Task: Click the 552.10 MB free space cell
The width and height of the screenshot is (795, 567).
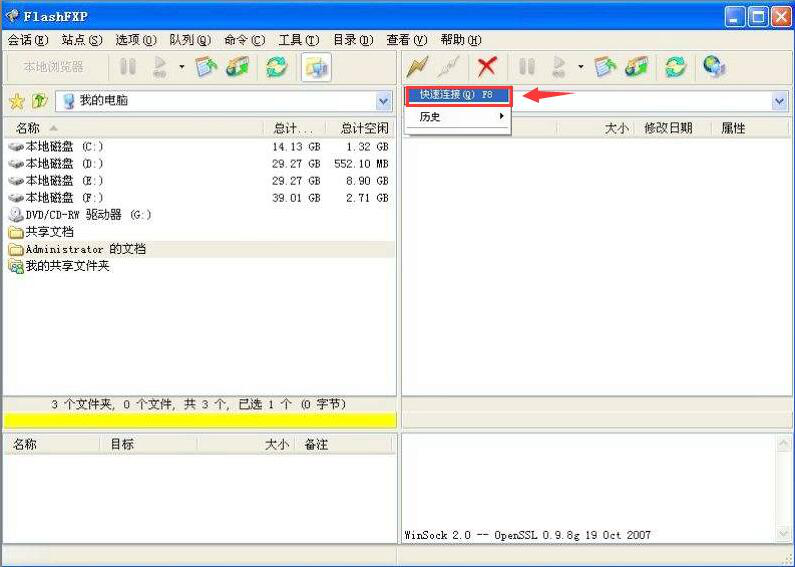Action: point(361,164)
